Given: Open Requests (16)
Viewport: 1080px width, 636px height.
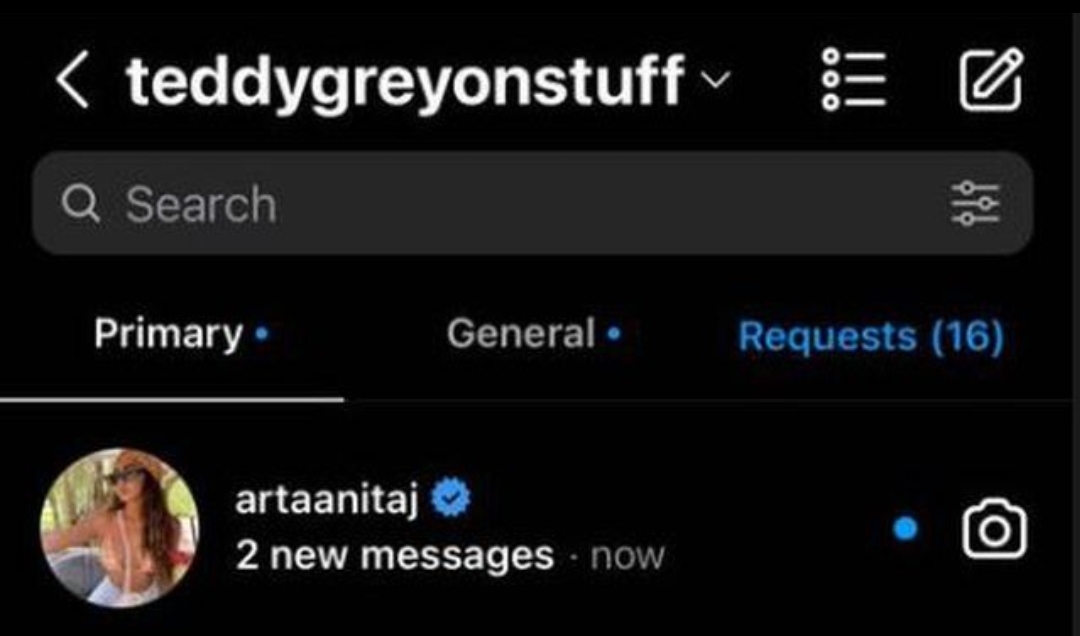Looking at the screenshot, I should (x=871, y=336).
